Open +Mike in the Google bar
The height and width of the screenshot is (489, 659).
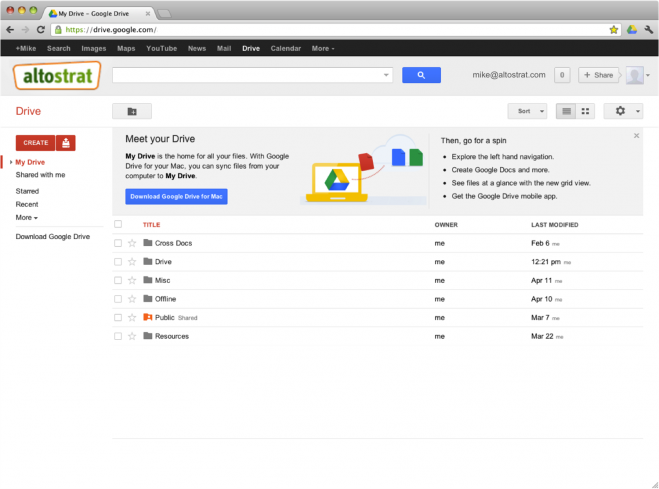pos(26,49)
